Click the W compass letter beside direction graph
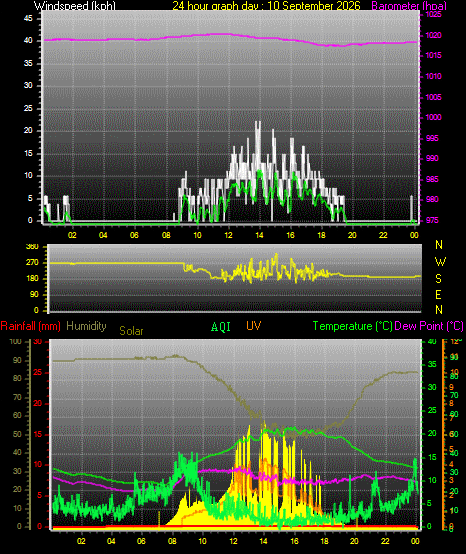This screenshot has width=466, height=554. coord(440,262)
